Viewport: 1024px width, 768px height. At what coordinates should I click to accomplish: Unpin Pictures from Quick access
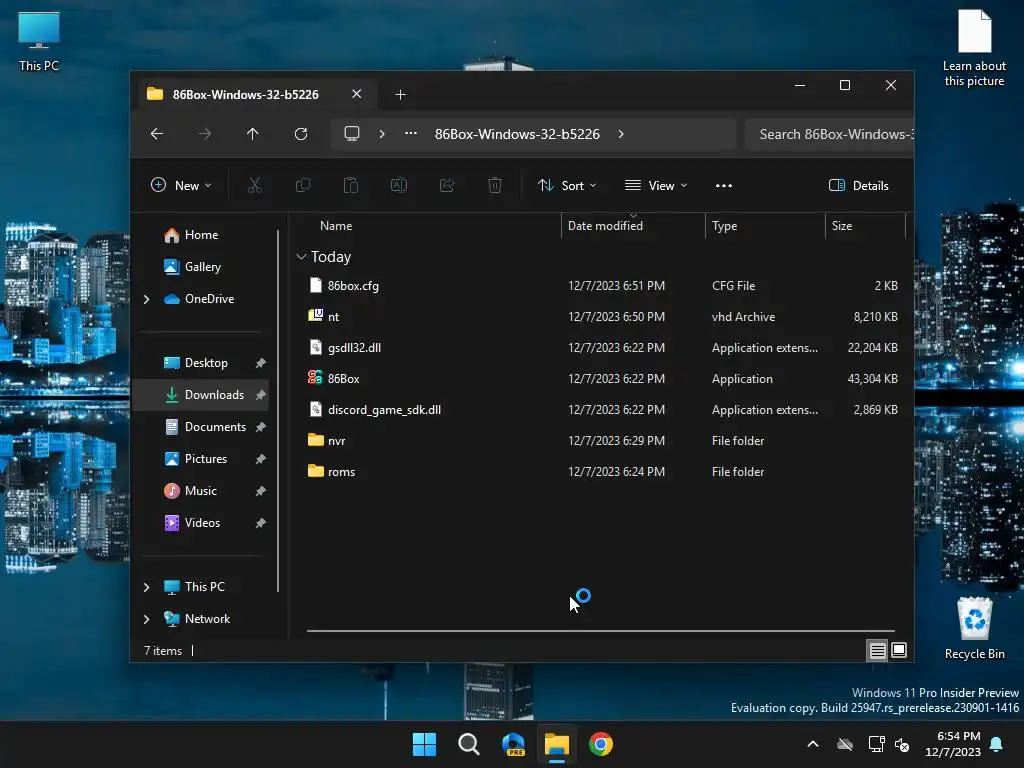pyautogui.click(x=261, y=458)
